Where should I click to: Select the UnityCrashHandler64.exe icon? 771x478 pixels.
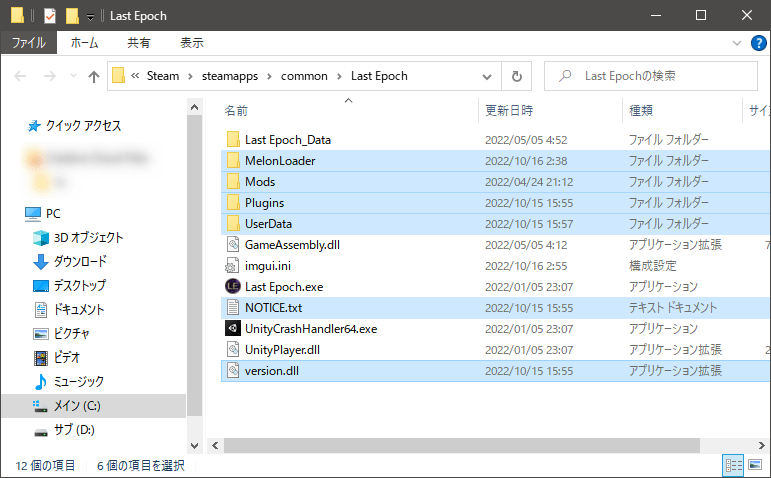pos(233,329)
